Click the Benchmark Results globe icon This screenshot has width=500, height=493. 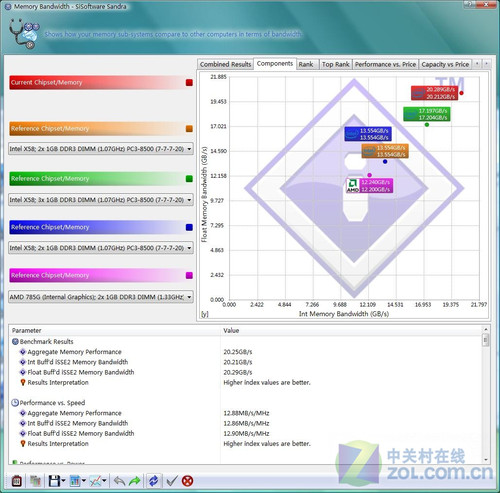pyautogui.click(x=15, y=341)
